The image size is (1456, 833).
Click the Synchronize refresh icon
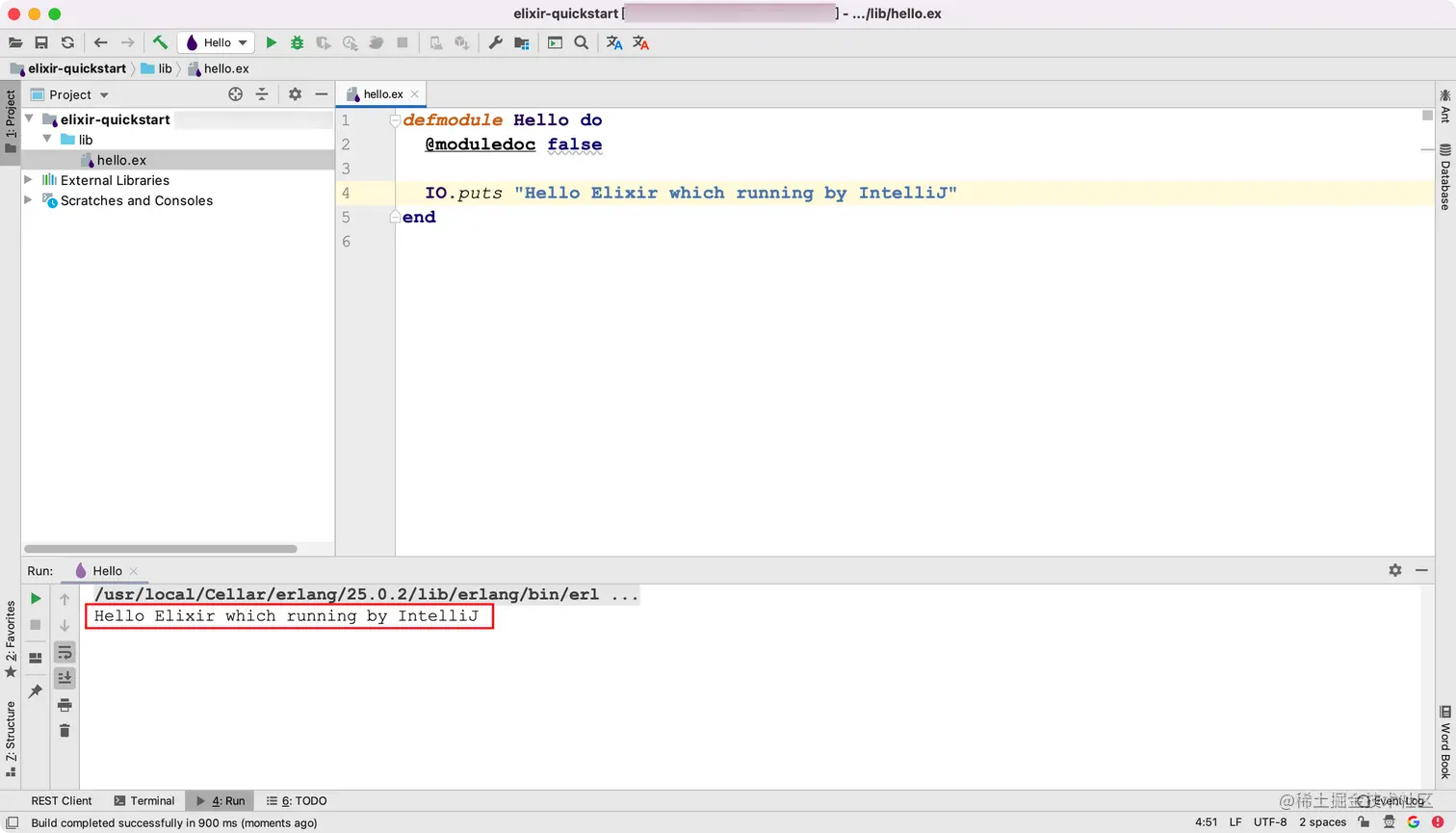point(67,42)
